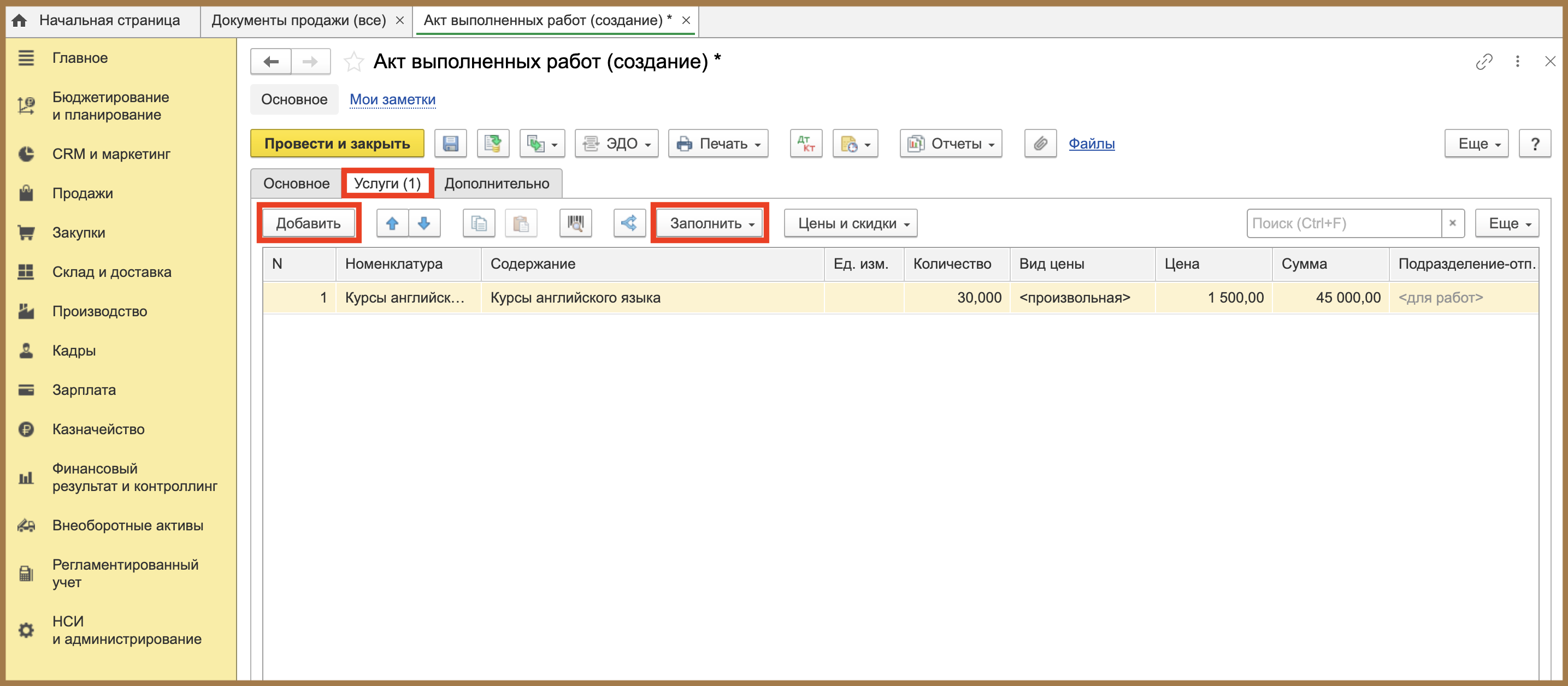Click Финансовый результат chart icon
Image resolution: width=1568 pixels, height=686 pixels.
(x=26, y=478)
